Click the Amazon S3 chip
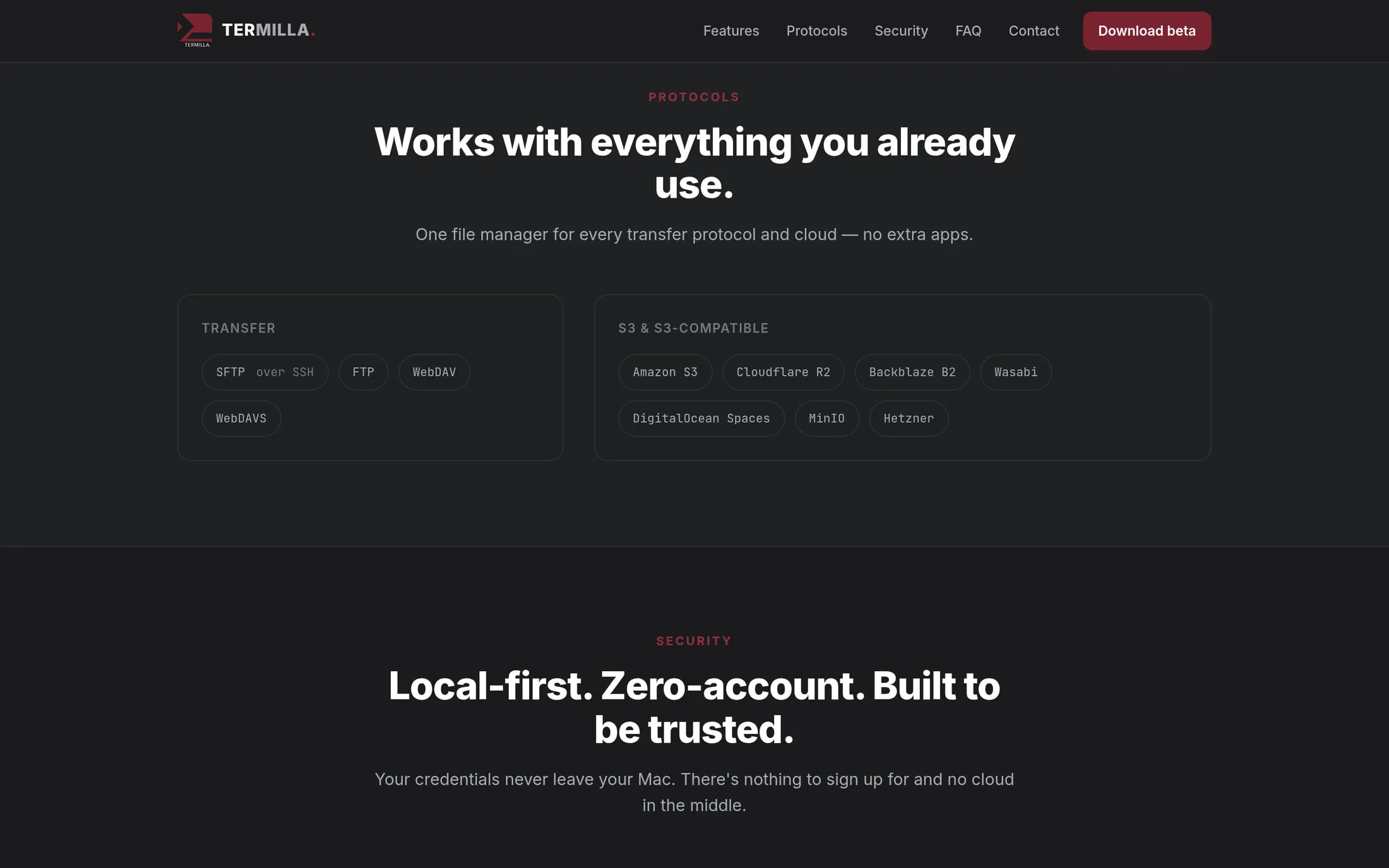 [x=665, y=372]
